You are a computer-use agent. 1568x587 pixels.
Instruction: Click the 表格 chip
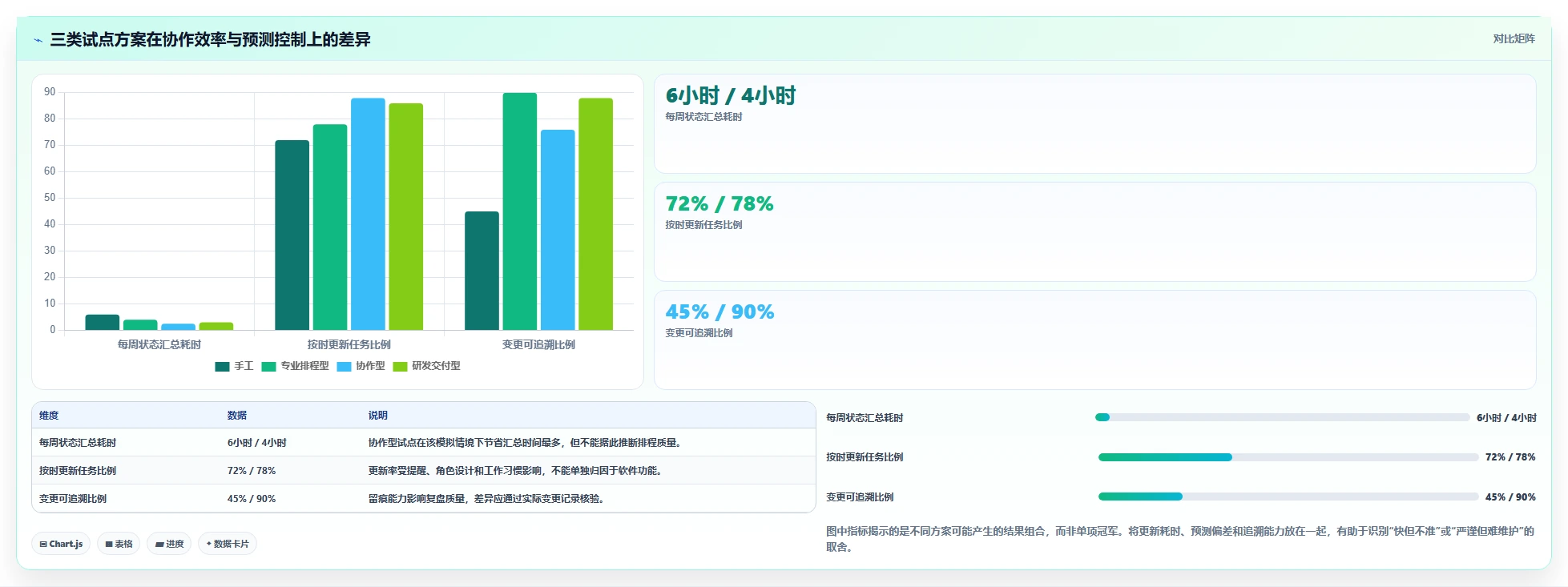[x=119, y=544]
